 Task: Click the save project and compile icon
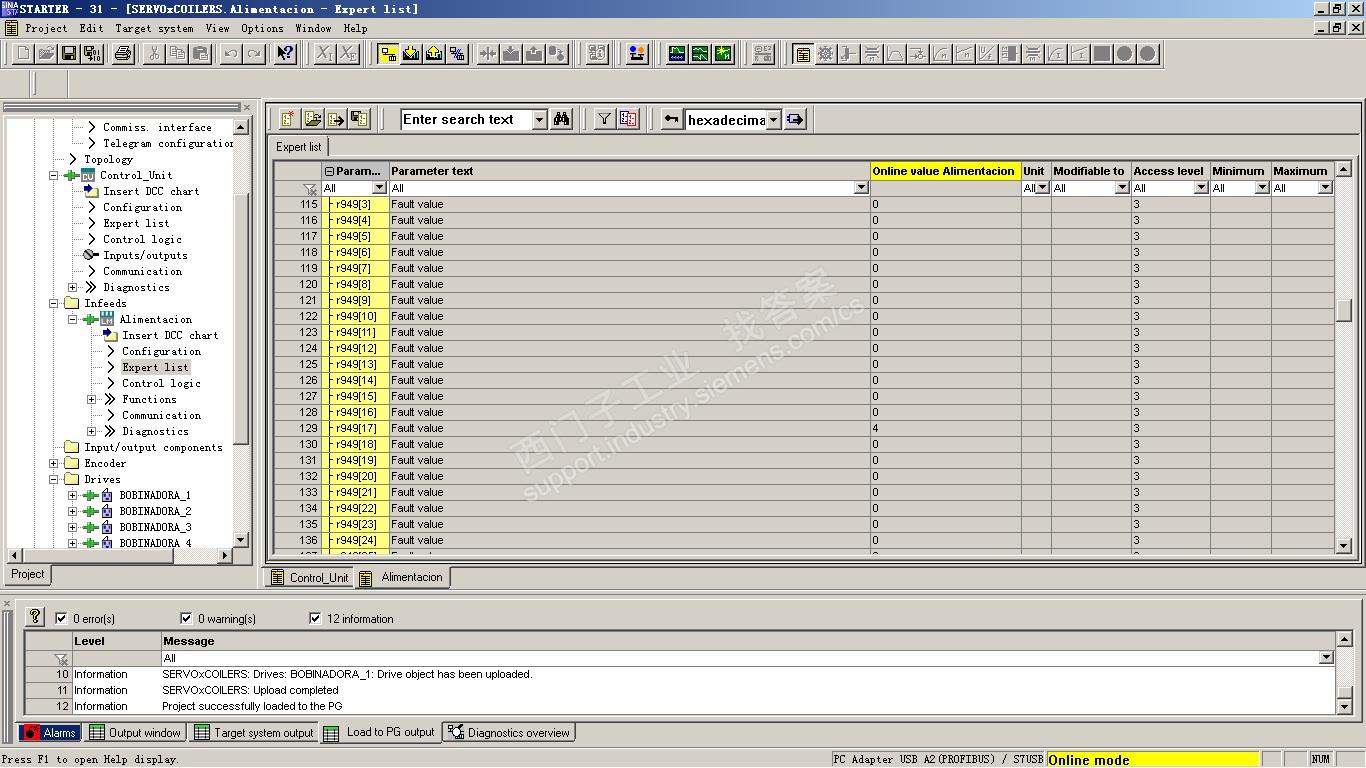point(92,54)
